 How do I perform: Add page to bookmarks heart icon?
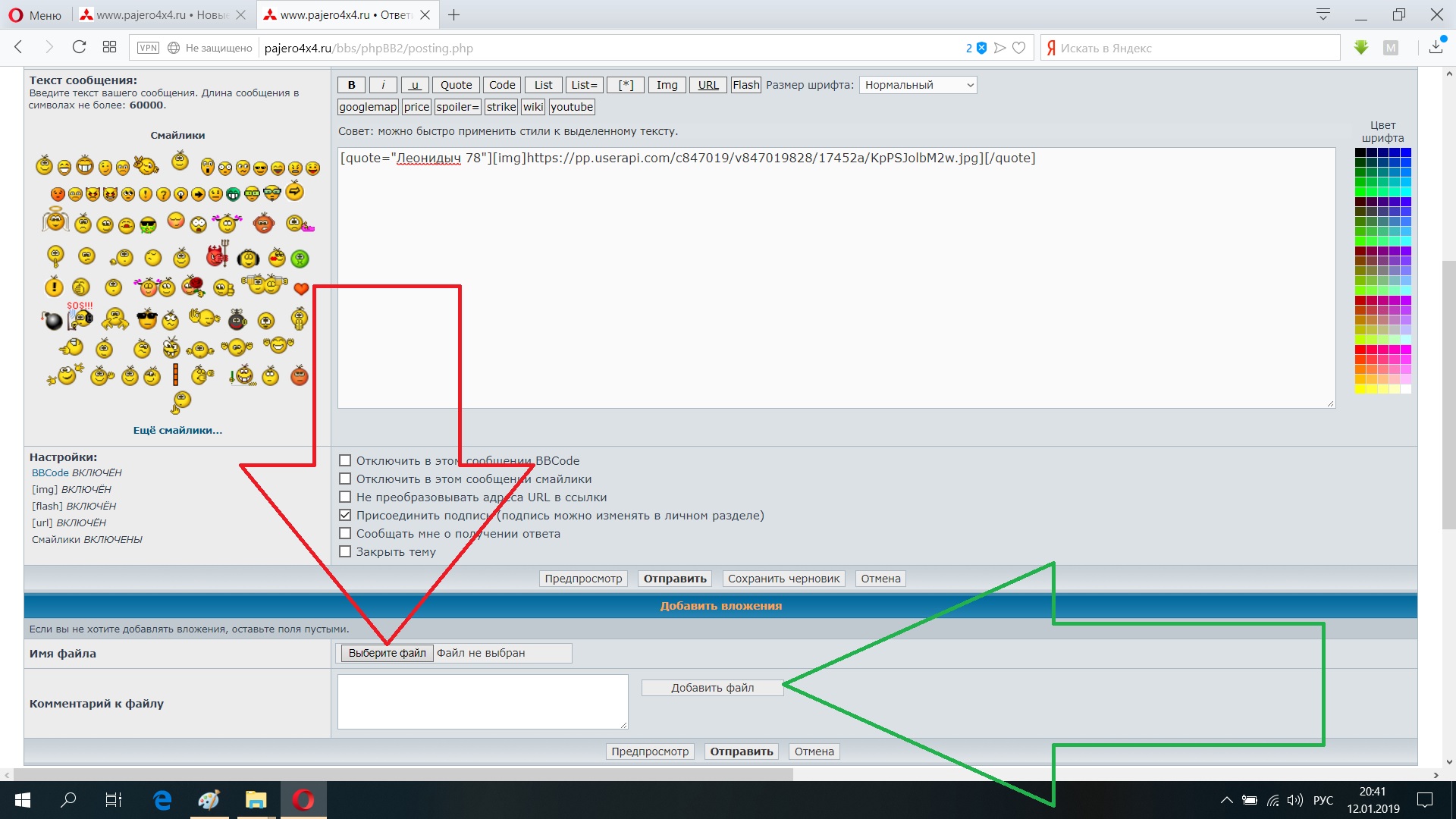[x=1019, y=48]
